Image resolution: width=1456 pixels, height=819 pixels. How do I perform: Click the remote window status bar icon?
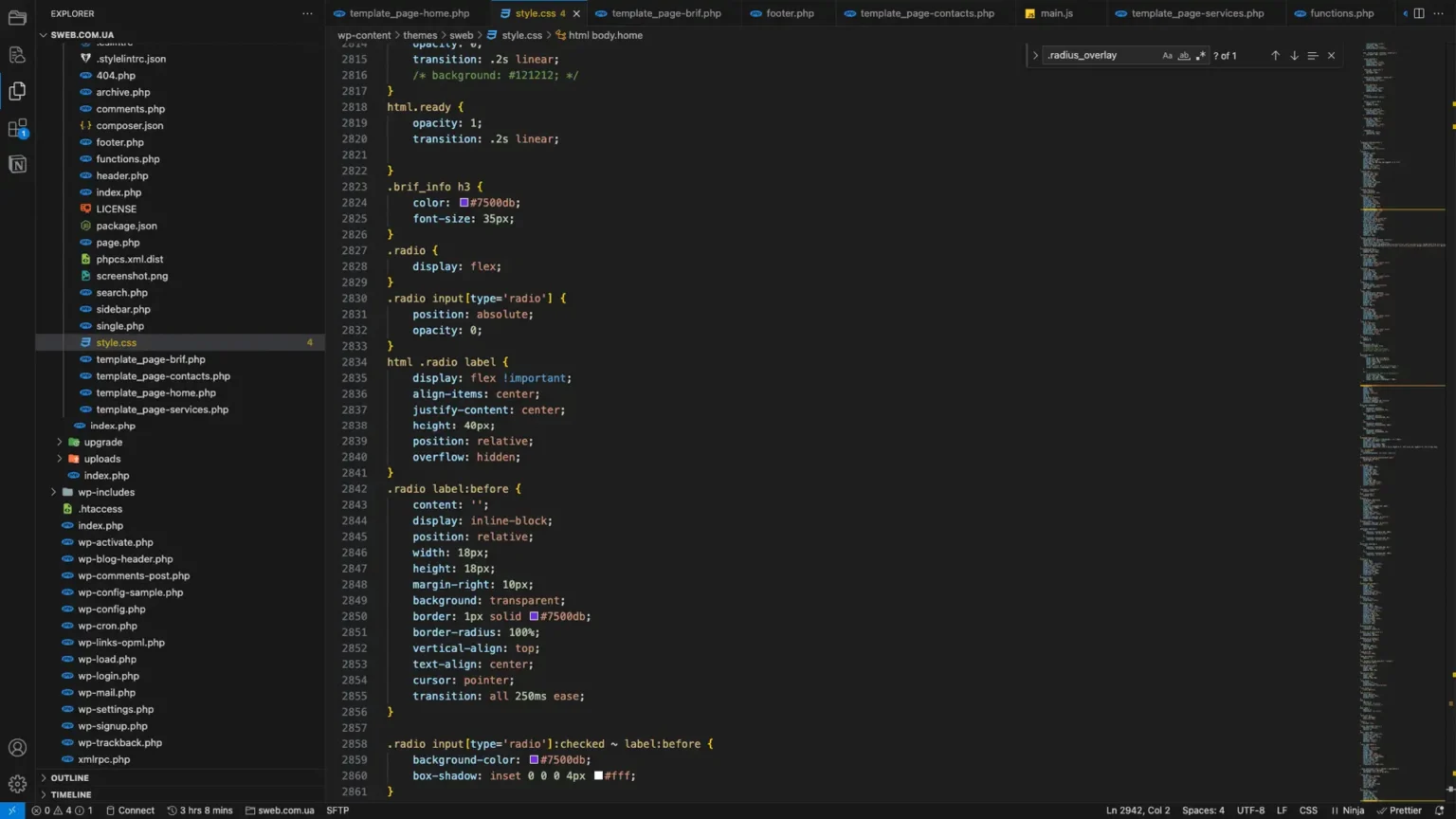11,810
